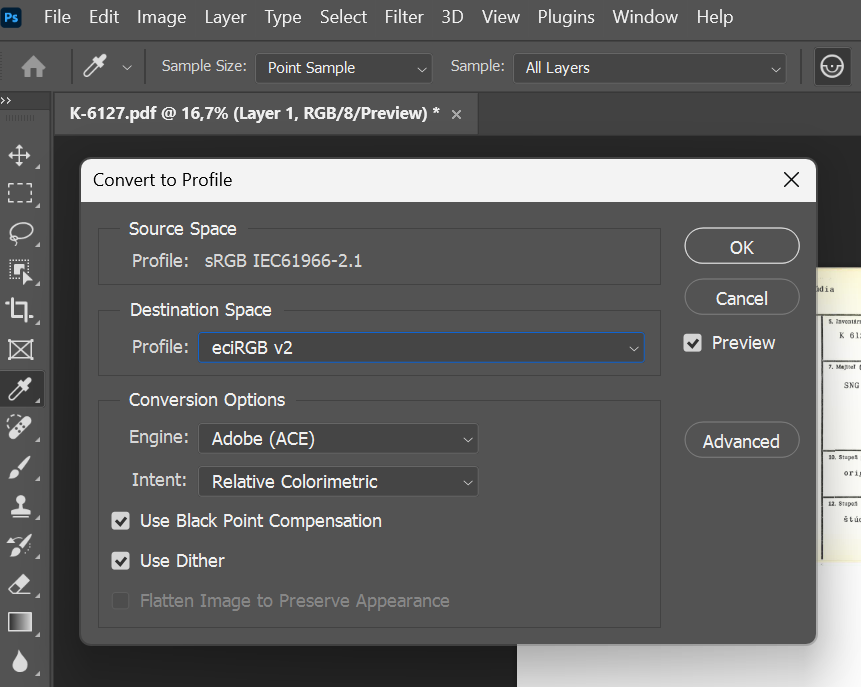Select the Rectangular Marquee tool
Screen dimensions: 861x687
pyautogui.click(x=20, y=193)
